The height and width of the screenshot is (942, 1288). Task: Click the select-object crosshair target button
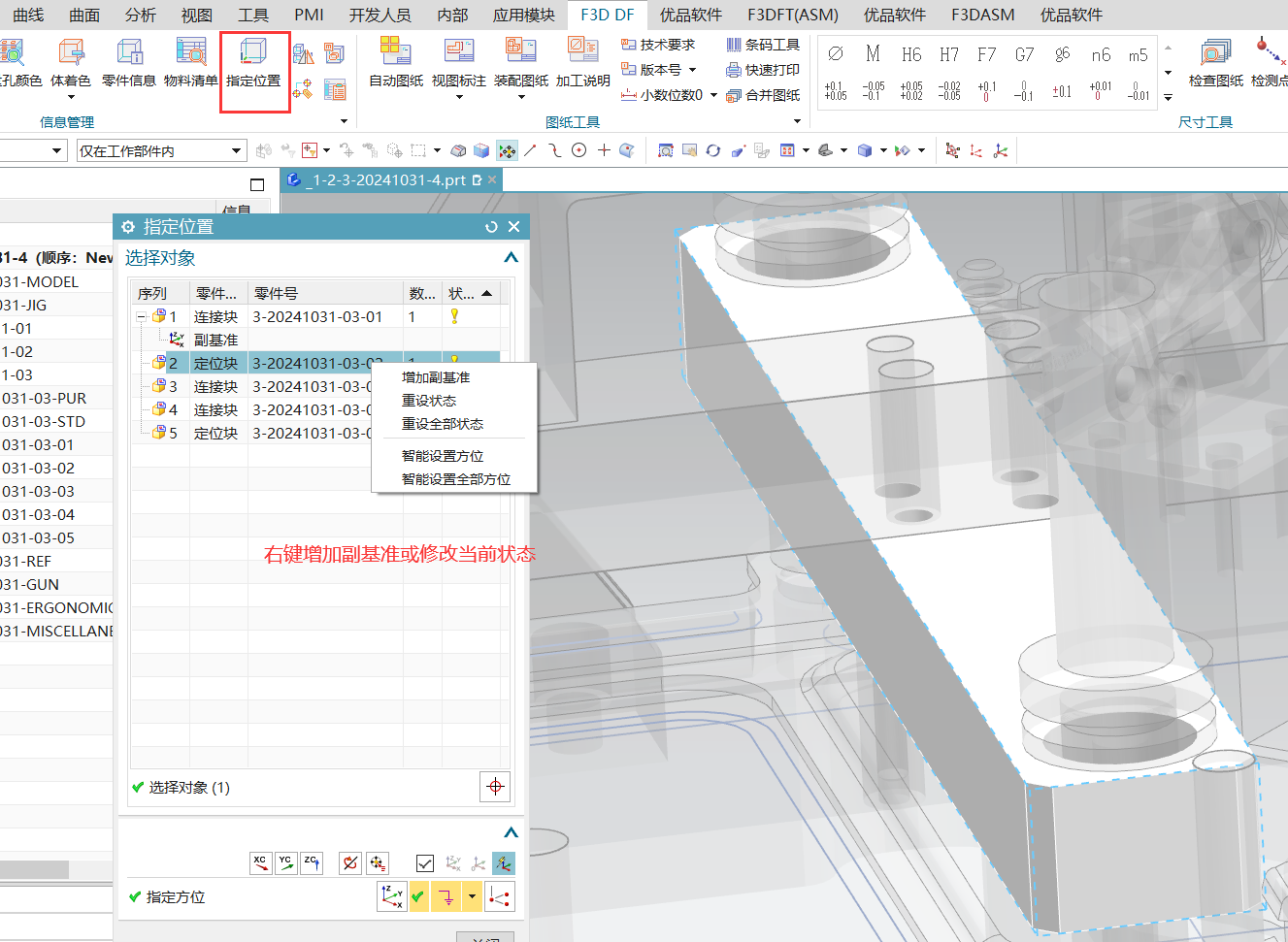495,787
